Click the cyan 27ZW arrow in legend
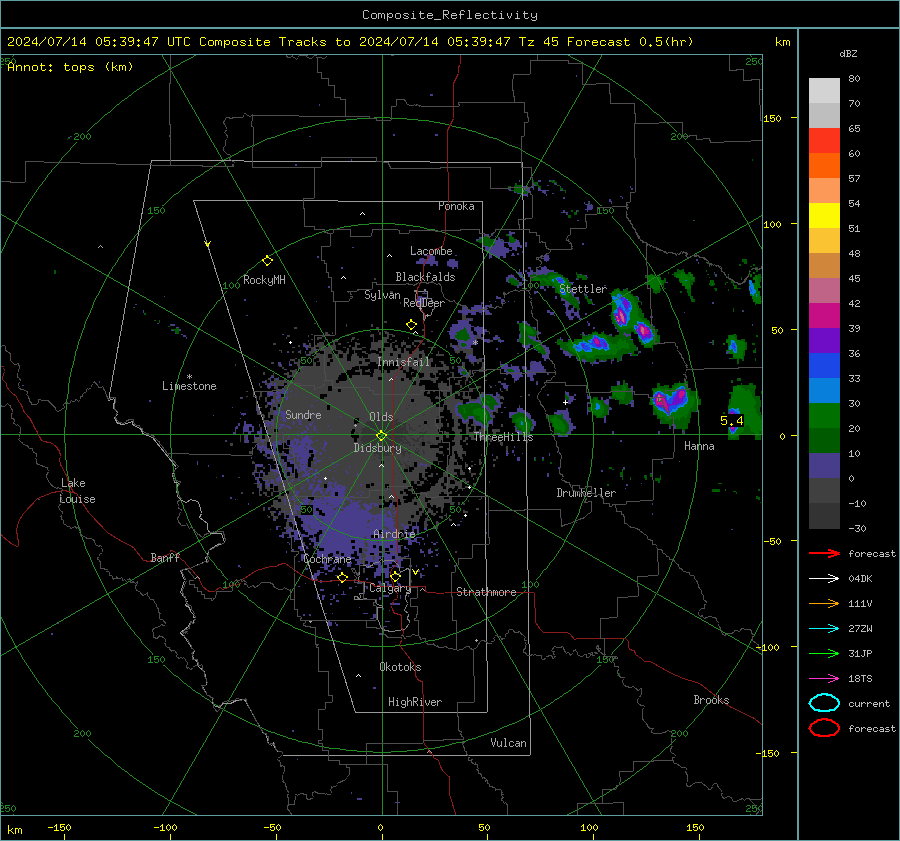 [x=824, y=629]
